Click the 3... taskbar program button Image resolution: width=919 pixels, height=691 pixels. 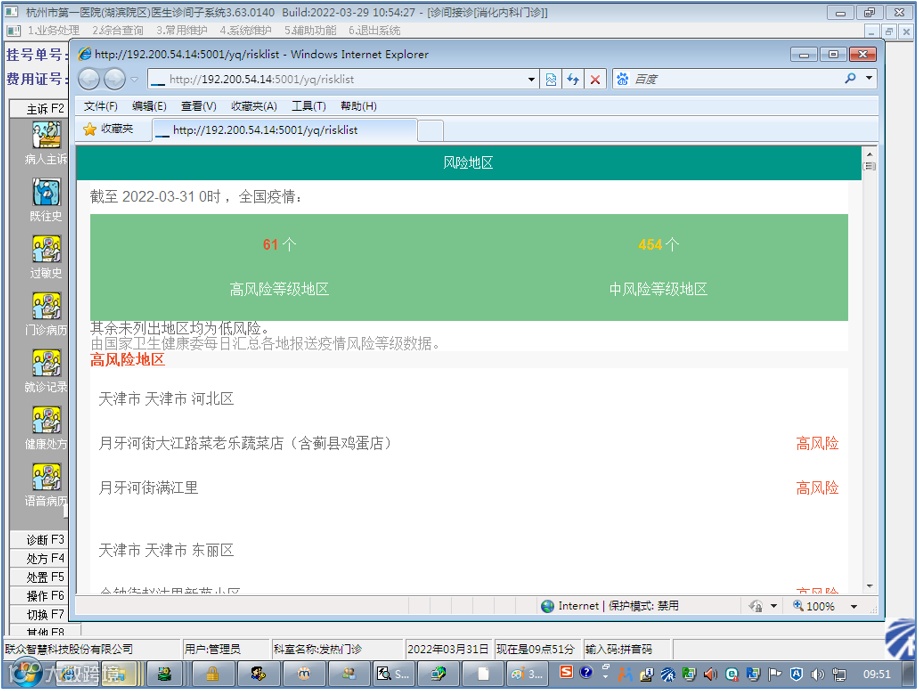pos(527,674)
